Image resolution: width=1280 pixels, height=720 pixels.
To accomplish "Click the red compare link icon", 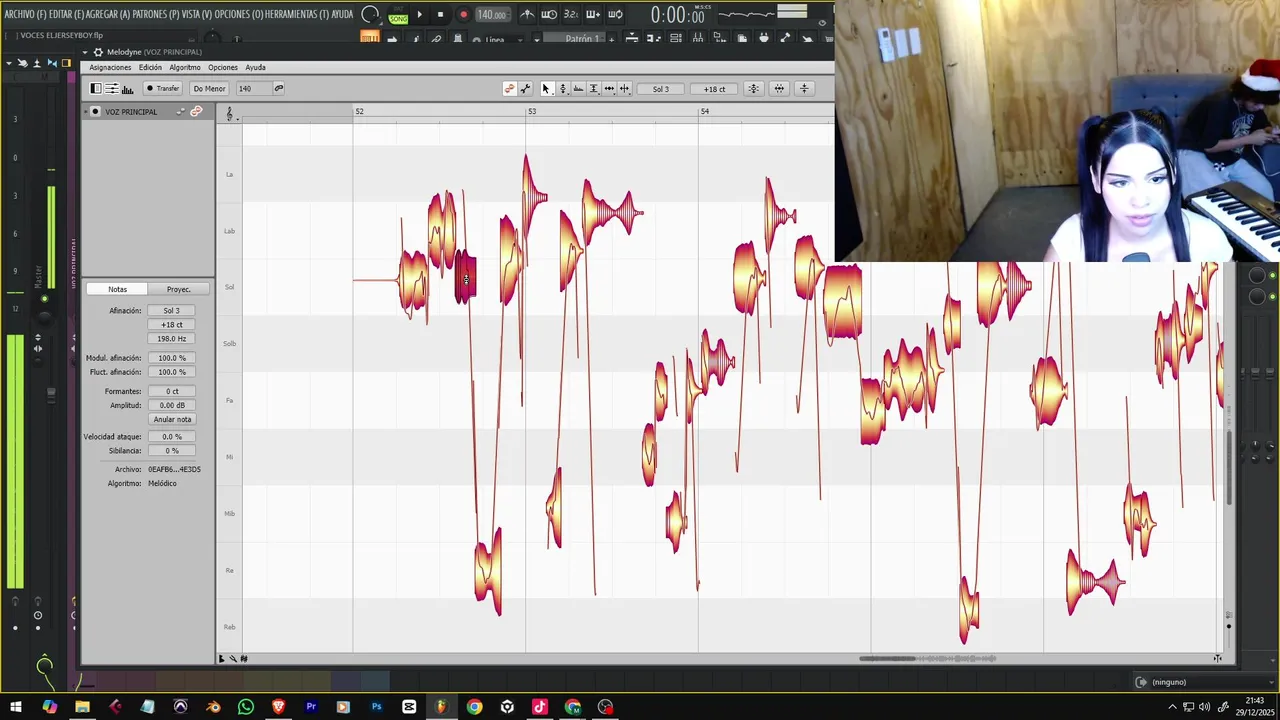I will (510, 89).
